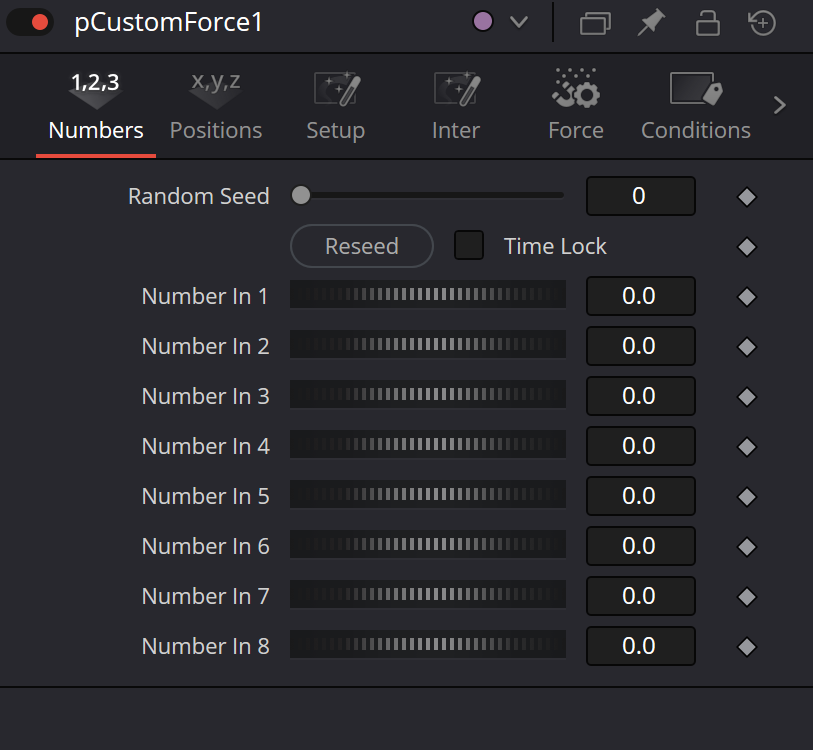Click the purple node color dot
This screenshot has height=750, width=813.
click(x=483, y=22)
